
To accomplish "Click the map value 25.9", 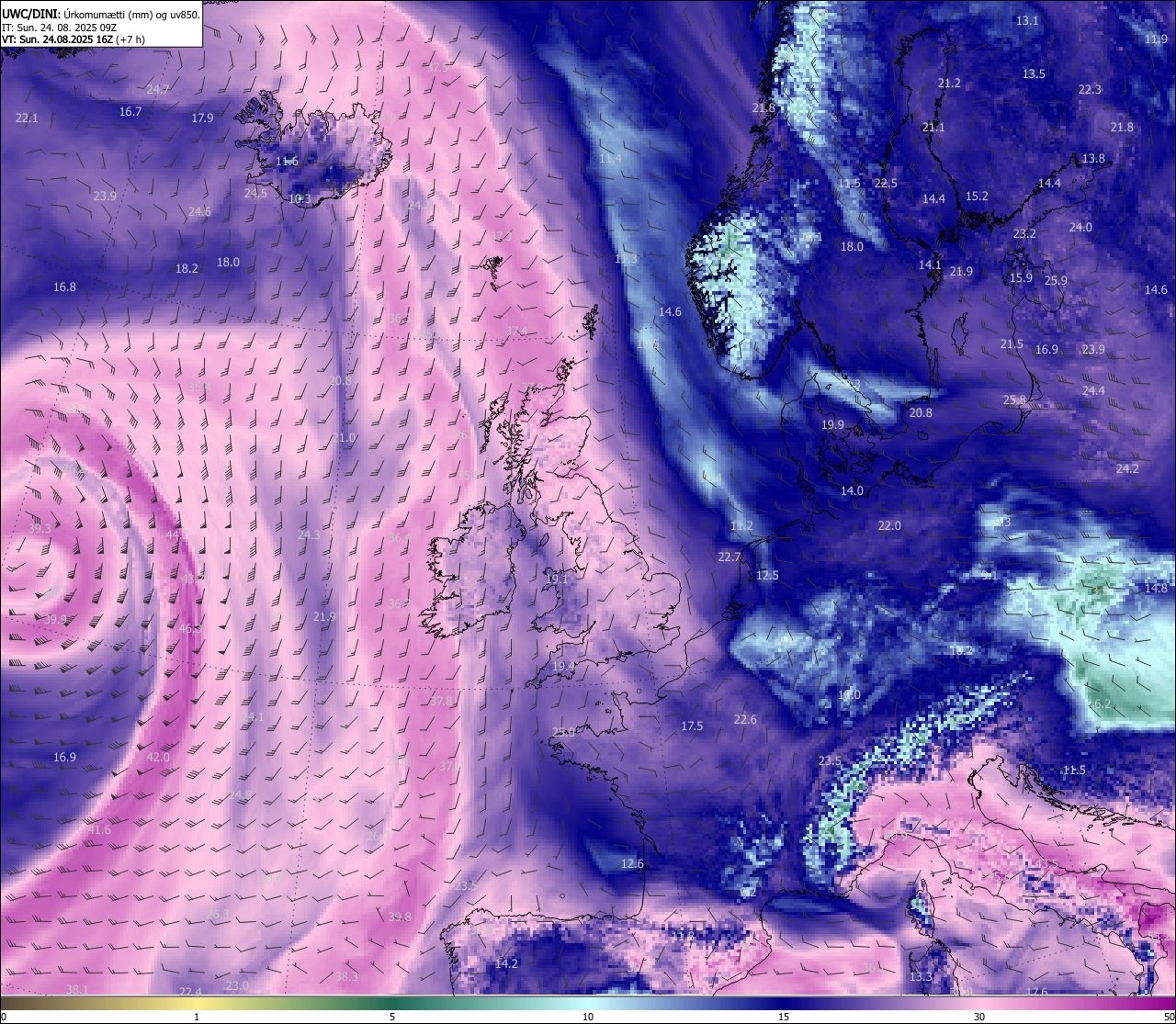I will [x=1056, y=280].
